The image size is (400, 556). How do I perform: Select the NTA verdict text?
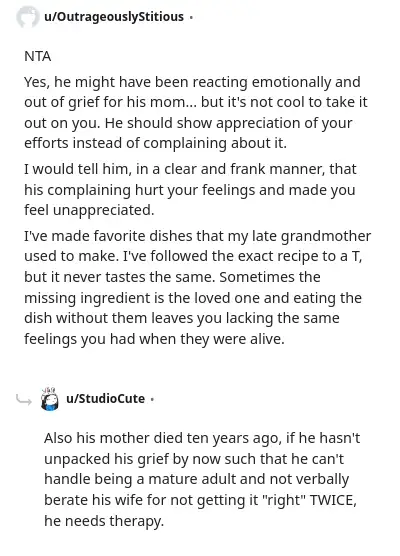(38, 57)
